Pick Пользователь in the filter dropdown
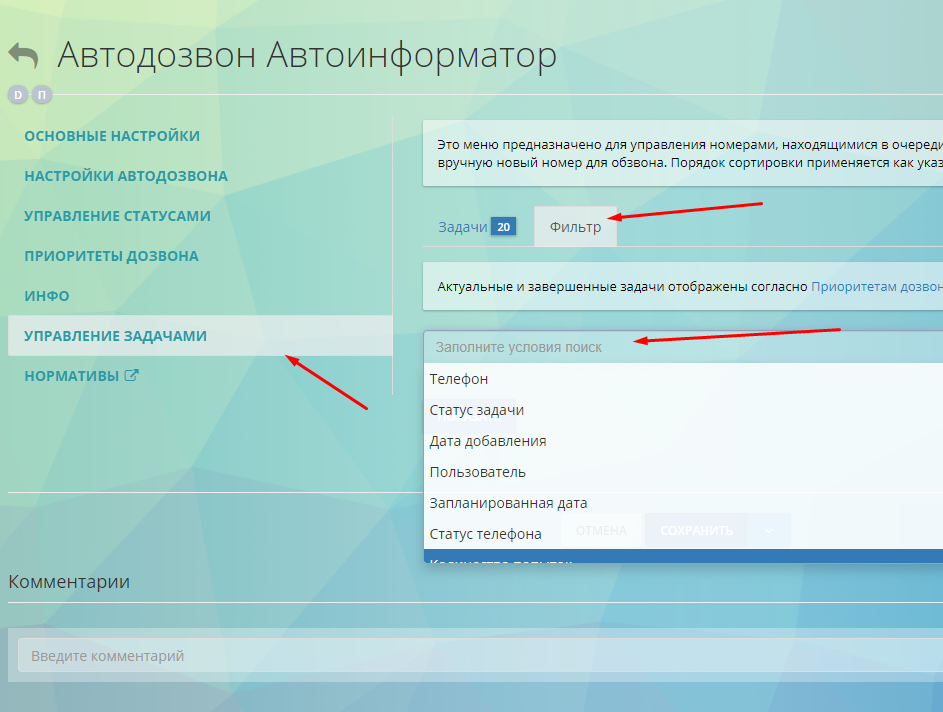This screenshot has width=943, height=712. [x=478, y=472]
